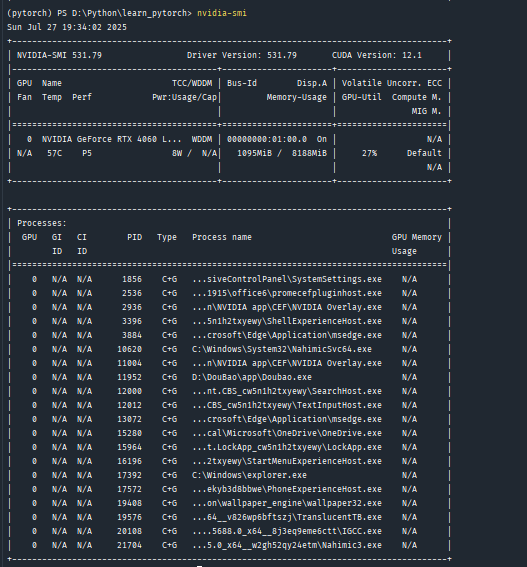Viewport: 527px width, 567px height.
Task: Click the Default compute mode value
Action: pos(424,153)
